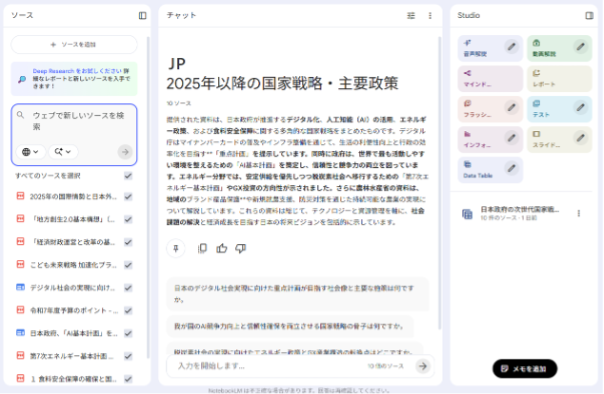This screenshot has height=394, width=604.
Task: Open source 令和7年度予算のポイント
Action: [74, 310]
